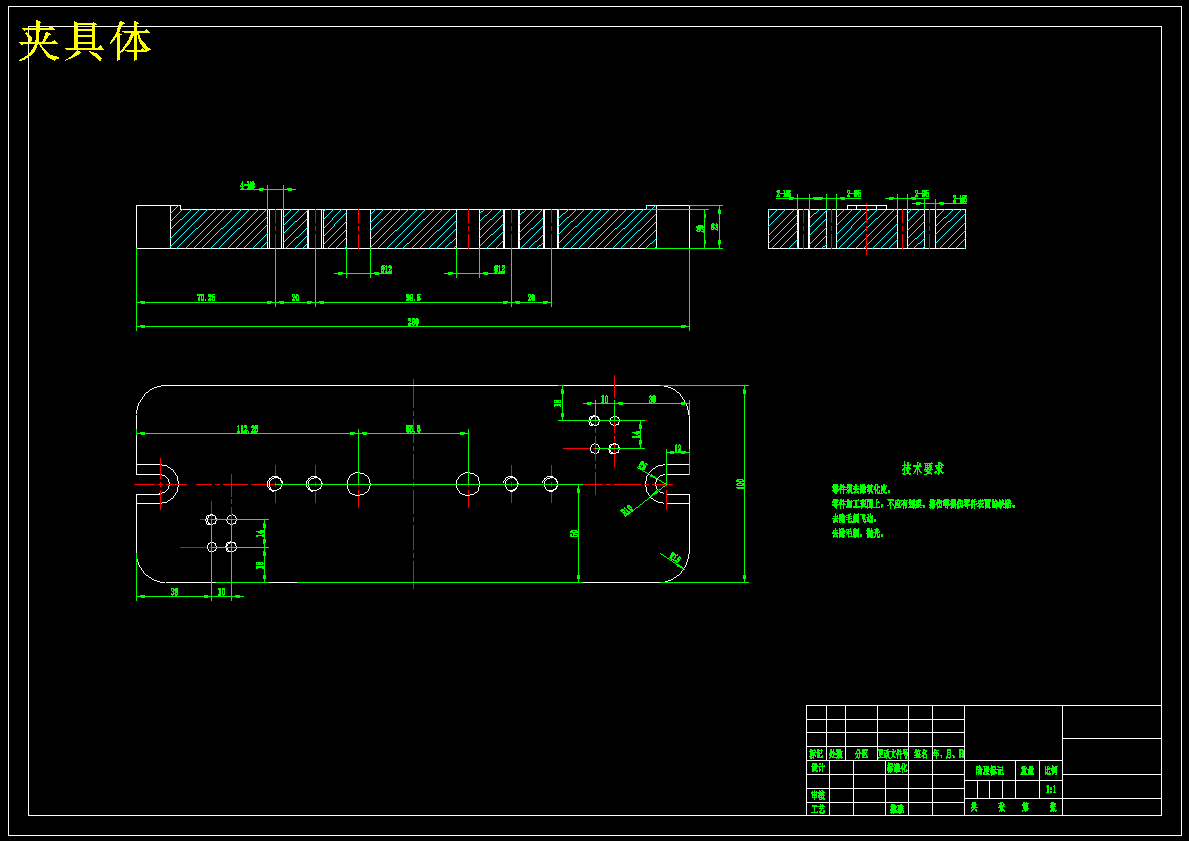Screen dimensions: 1189x841
Task: Click the yellow title 夹具体
Action: point(85,42)
